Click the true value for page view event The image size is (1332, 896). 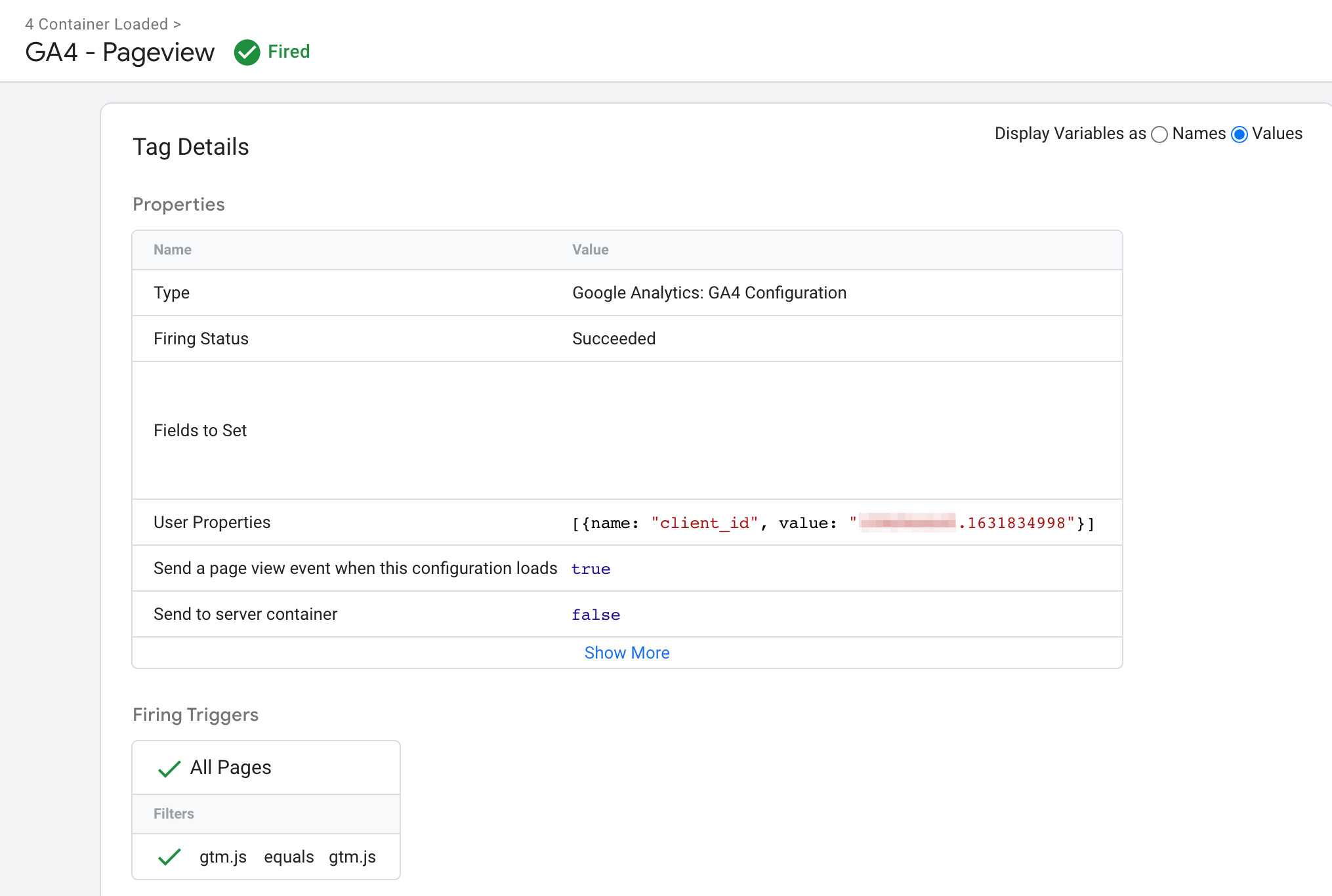point(591,569)
